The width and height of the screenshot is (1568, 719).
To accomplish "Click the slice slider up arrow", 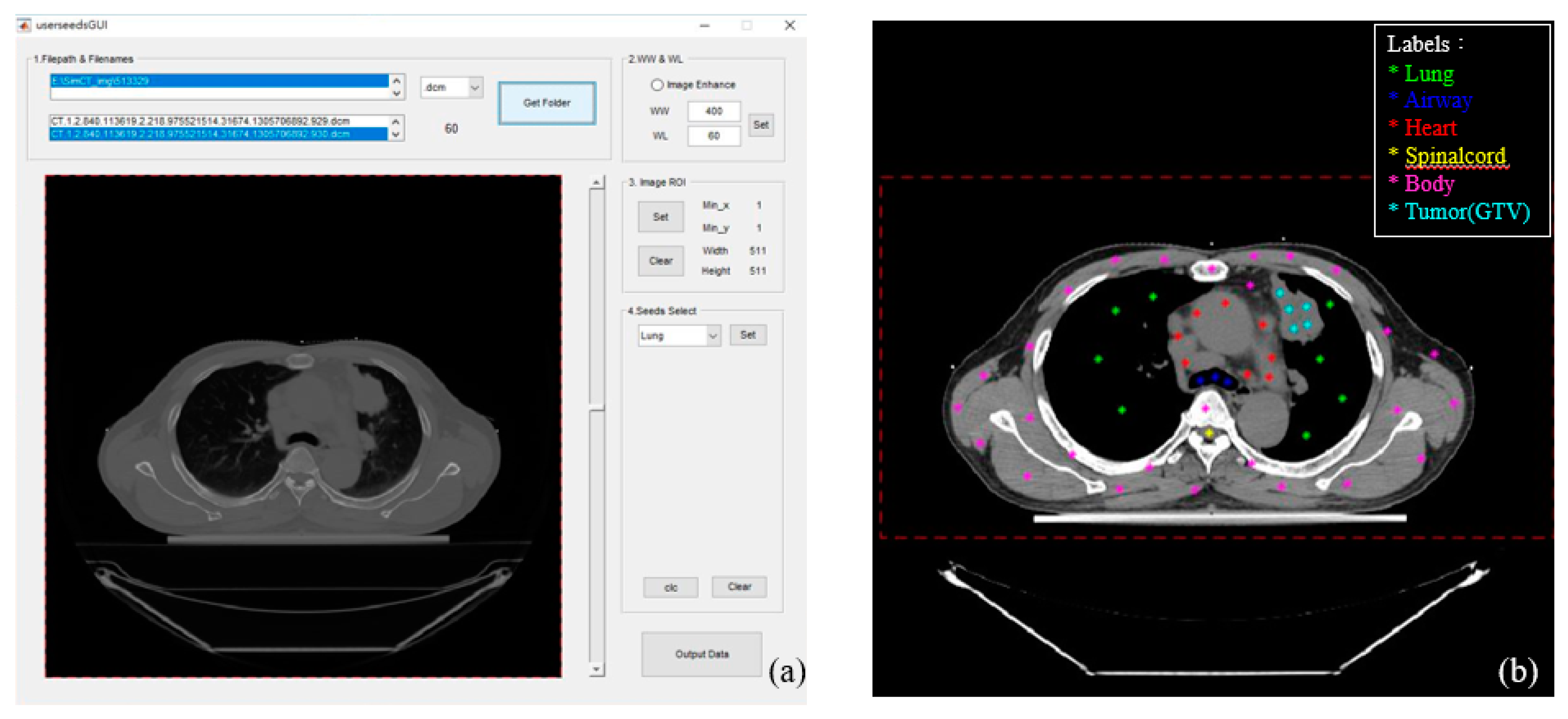I will point(597,182).
